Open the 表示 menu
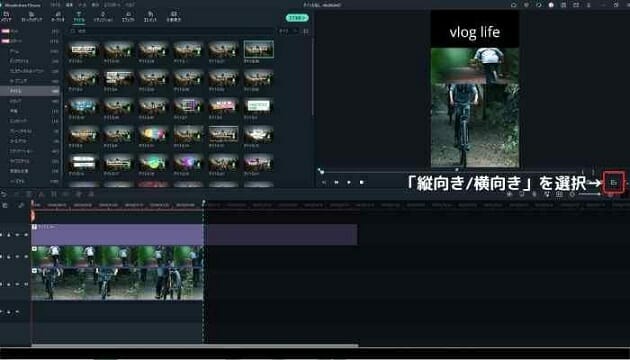Screen dimensions: 630x360 click(95, 5)
